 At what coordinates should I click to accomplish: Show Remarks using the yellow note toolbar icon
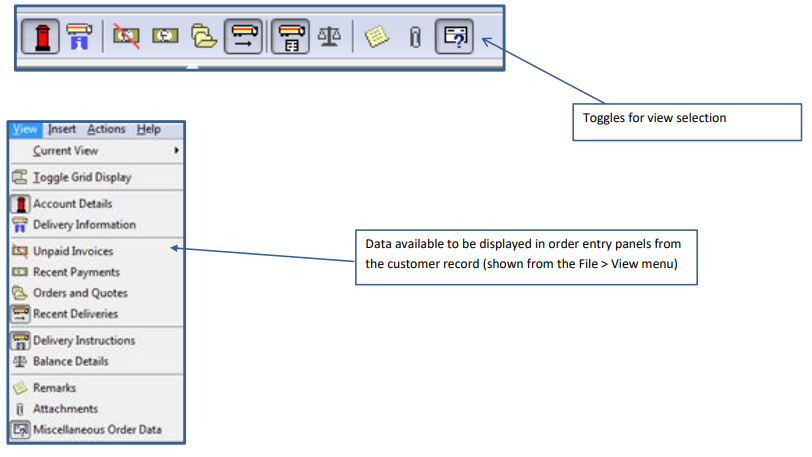pyautogui.click(x=376, y=37)
